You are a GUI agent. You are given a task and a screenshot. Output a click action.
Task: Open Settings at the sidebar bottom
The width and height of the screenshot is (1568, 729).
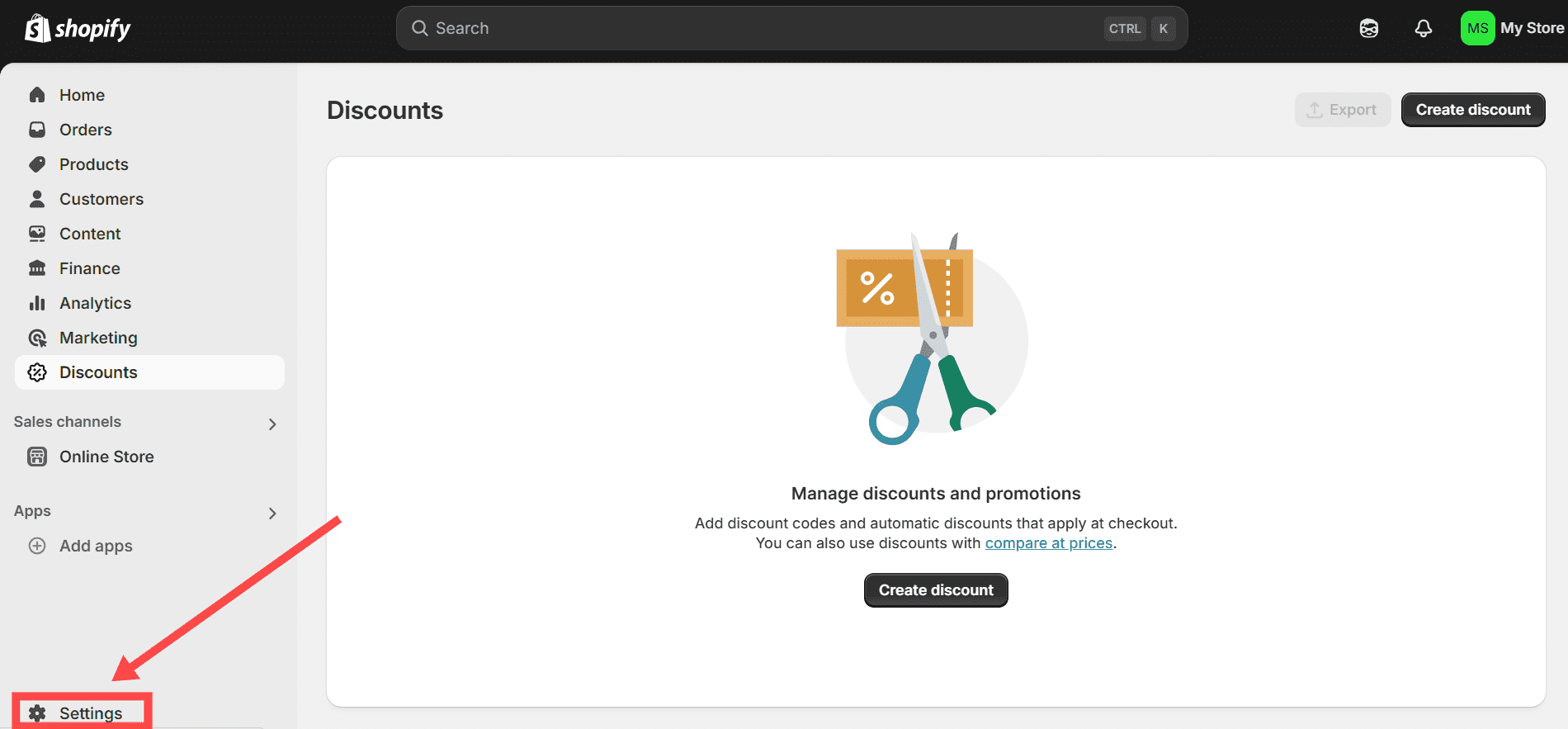pyautogui.click(x=90, y=712)
